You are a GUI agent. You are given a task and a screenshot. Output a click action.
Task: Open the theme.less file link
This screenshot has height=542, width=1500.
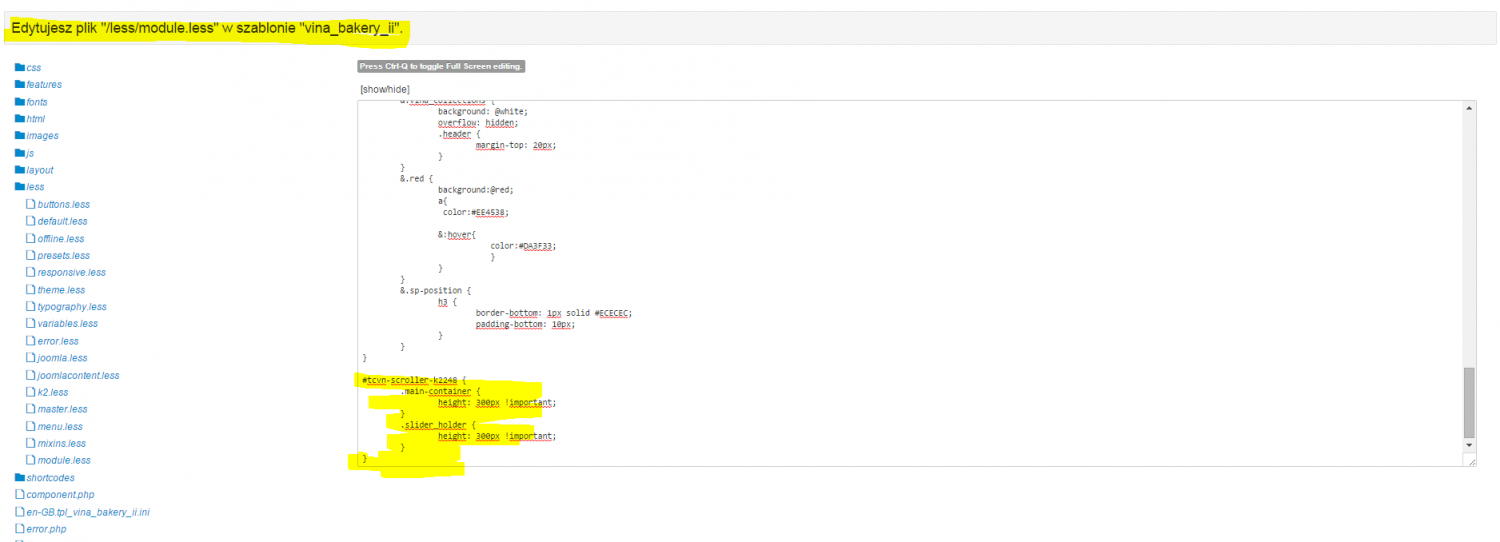click(61, 290)
